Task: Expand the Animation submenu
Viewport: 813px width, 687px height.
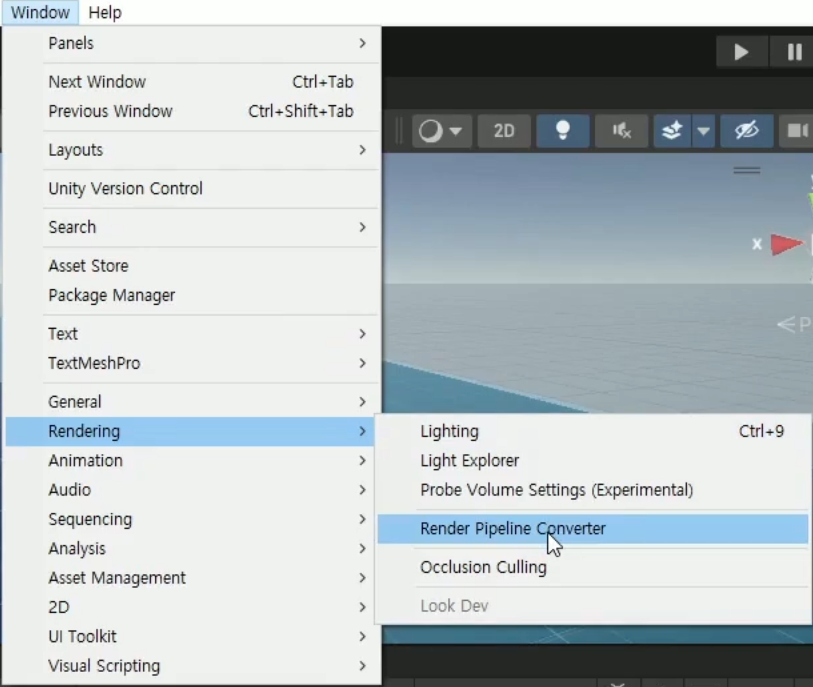Action: [x=190, y=460]
